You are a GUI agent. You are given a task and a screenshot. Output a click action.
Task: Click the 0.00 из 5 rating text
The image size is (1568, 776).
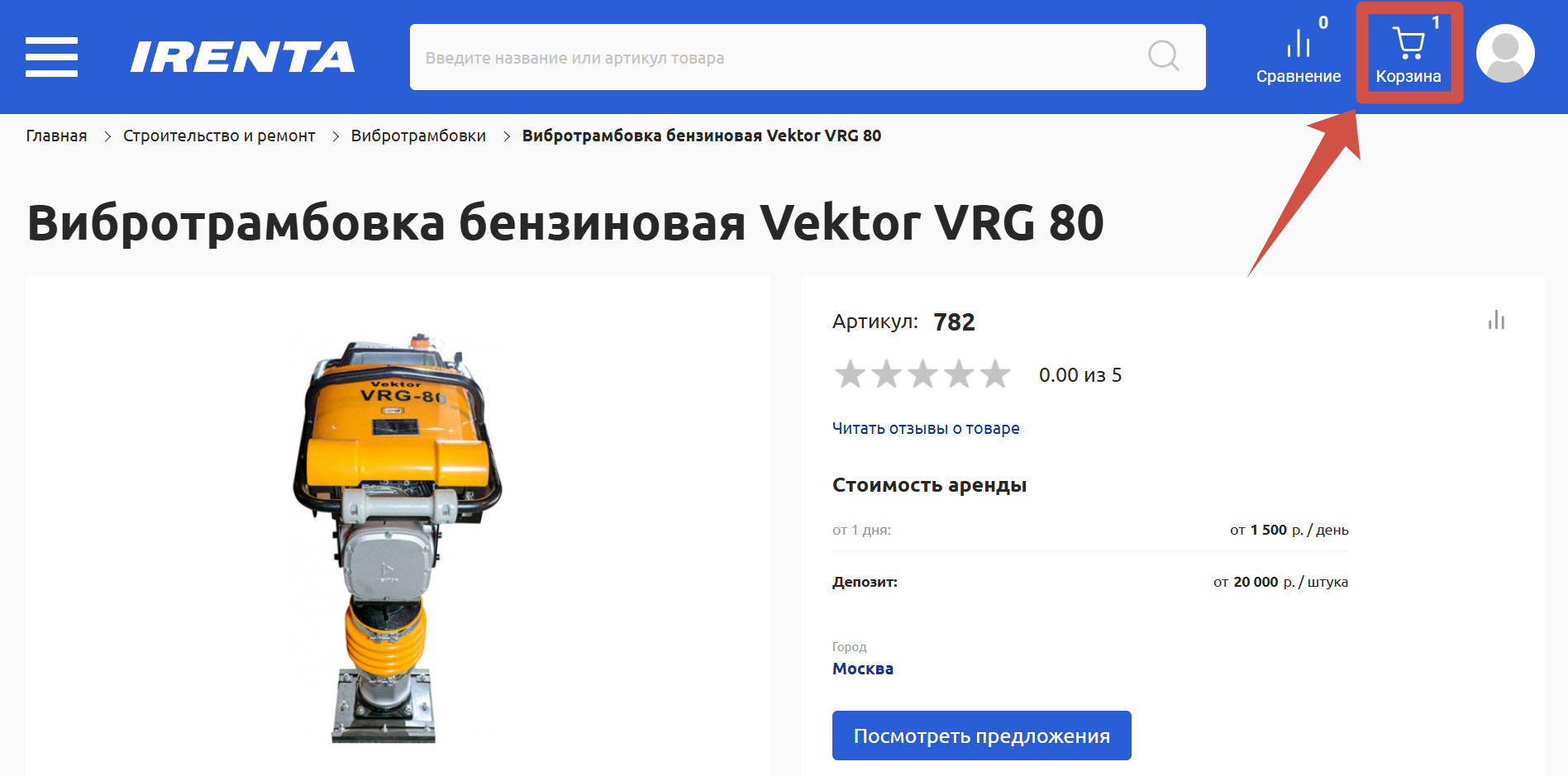click(x=1080, y=375)
